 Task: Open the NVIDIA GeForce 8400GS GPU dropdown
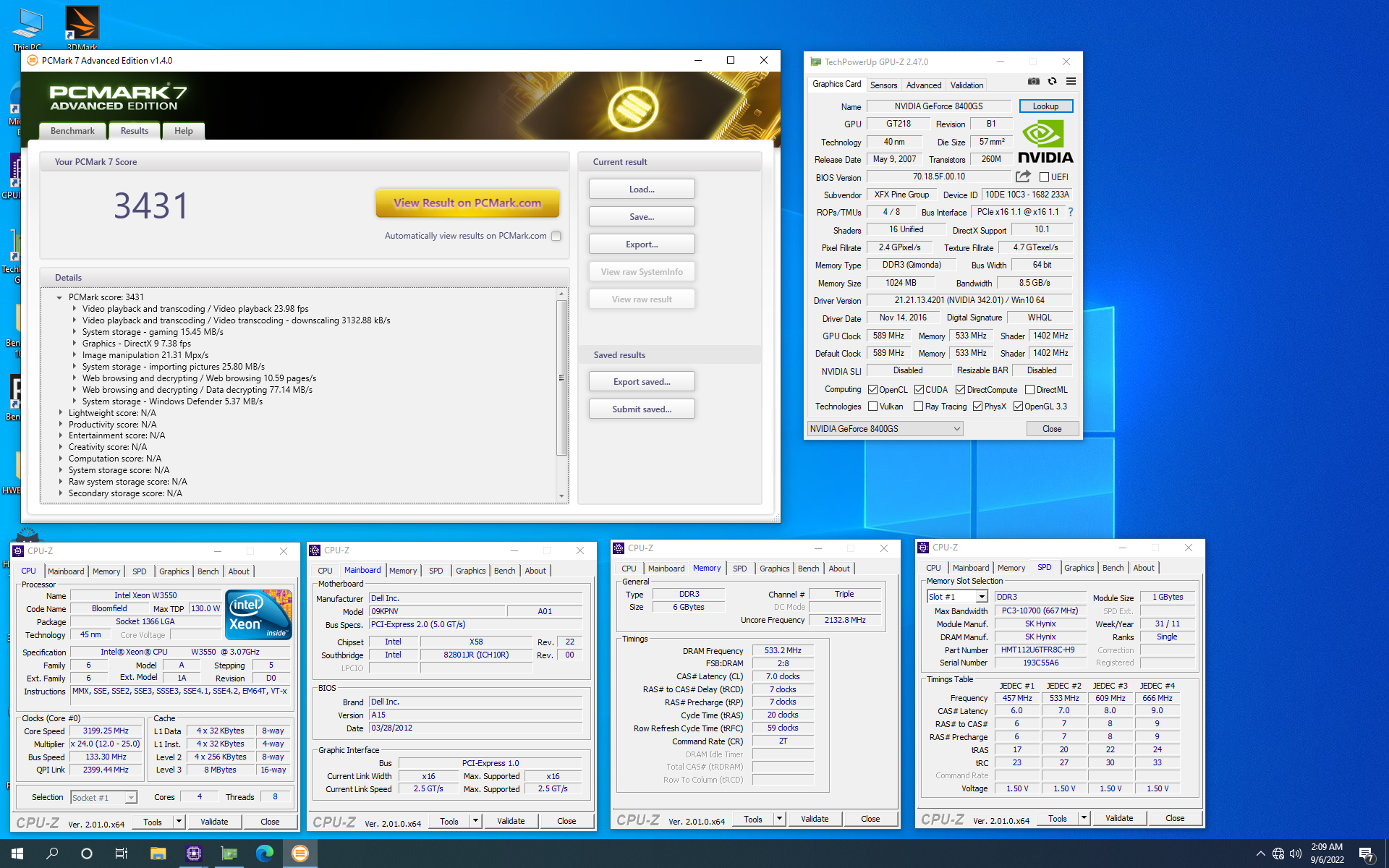885,429
